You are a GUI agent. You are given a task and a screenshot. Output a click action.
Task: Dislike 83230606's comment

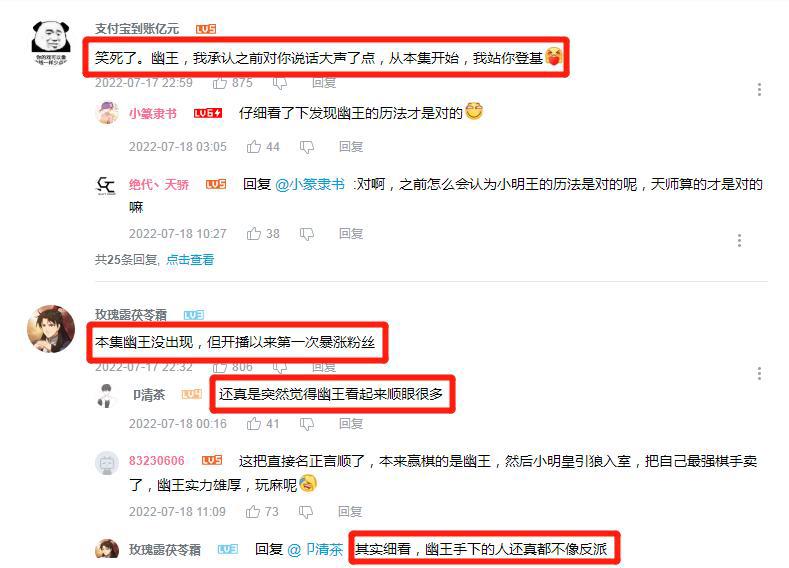[x=306, y=512]
